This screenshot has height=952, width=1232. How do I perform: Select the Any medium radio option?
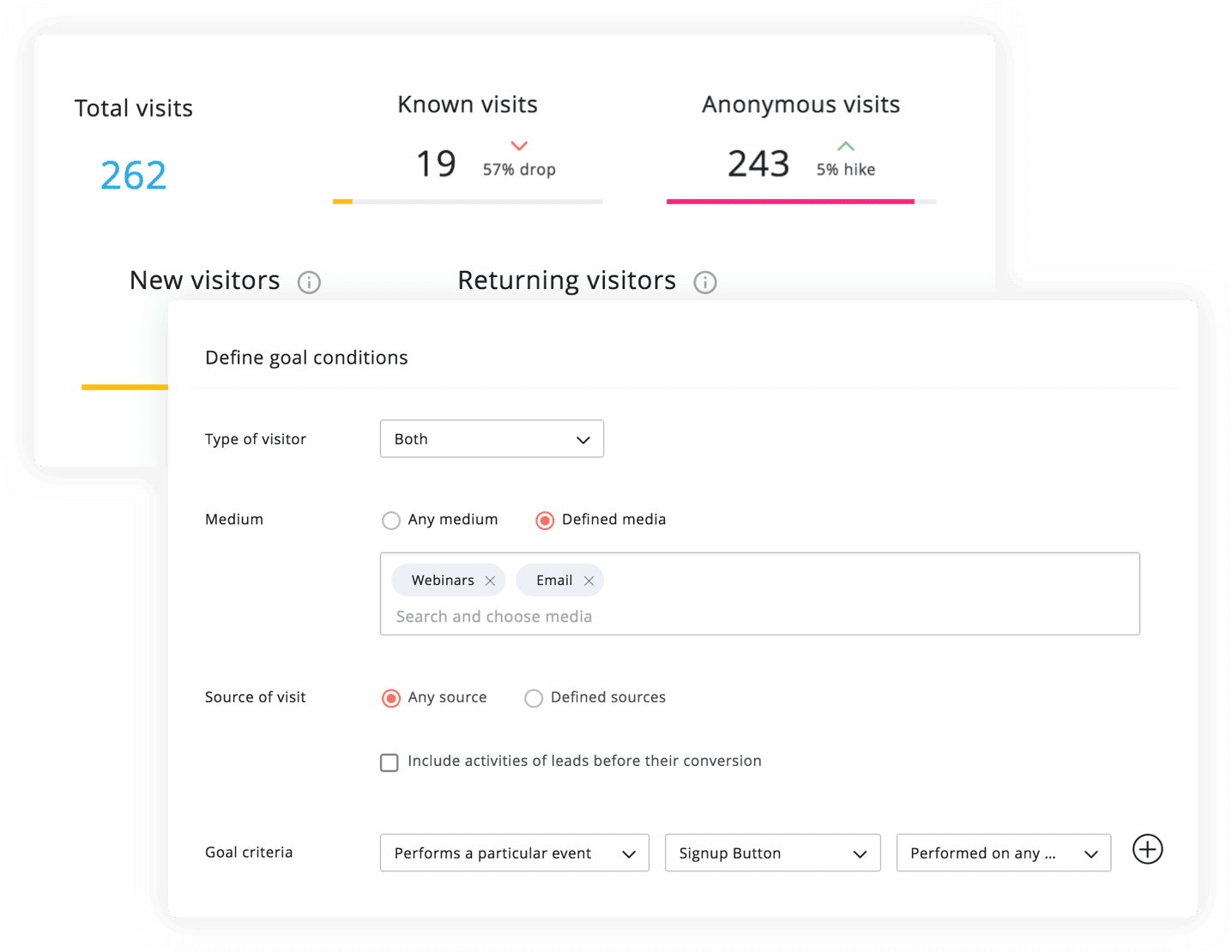pos(391,521)
